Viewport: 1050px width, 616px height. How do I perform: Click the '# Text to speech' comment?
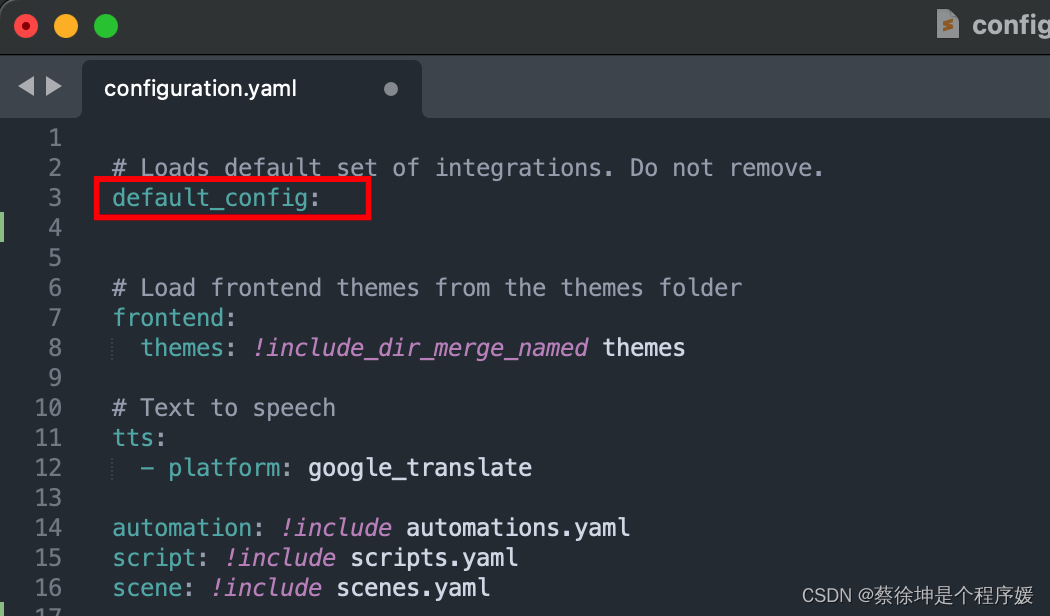(224, 408)
